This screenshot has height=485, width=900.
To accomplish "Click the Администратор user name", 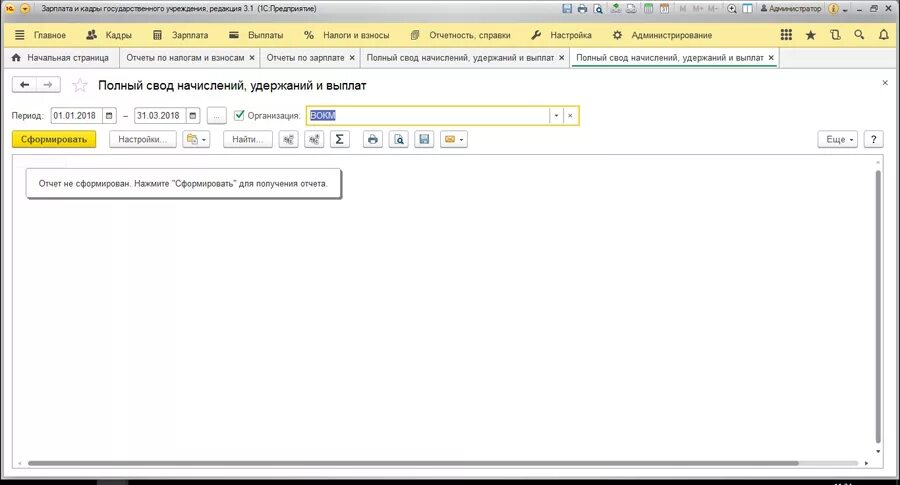I will tap(791, 9).
